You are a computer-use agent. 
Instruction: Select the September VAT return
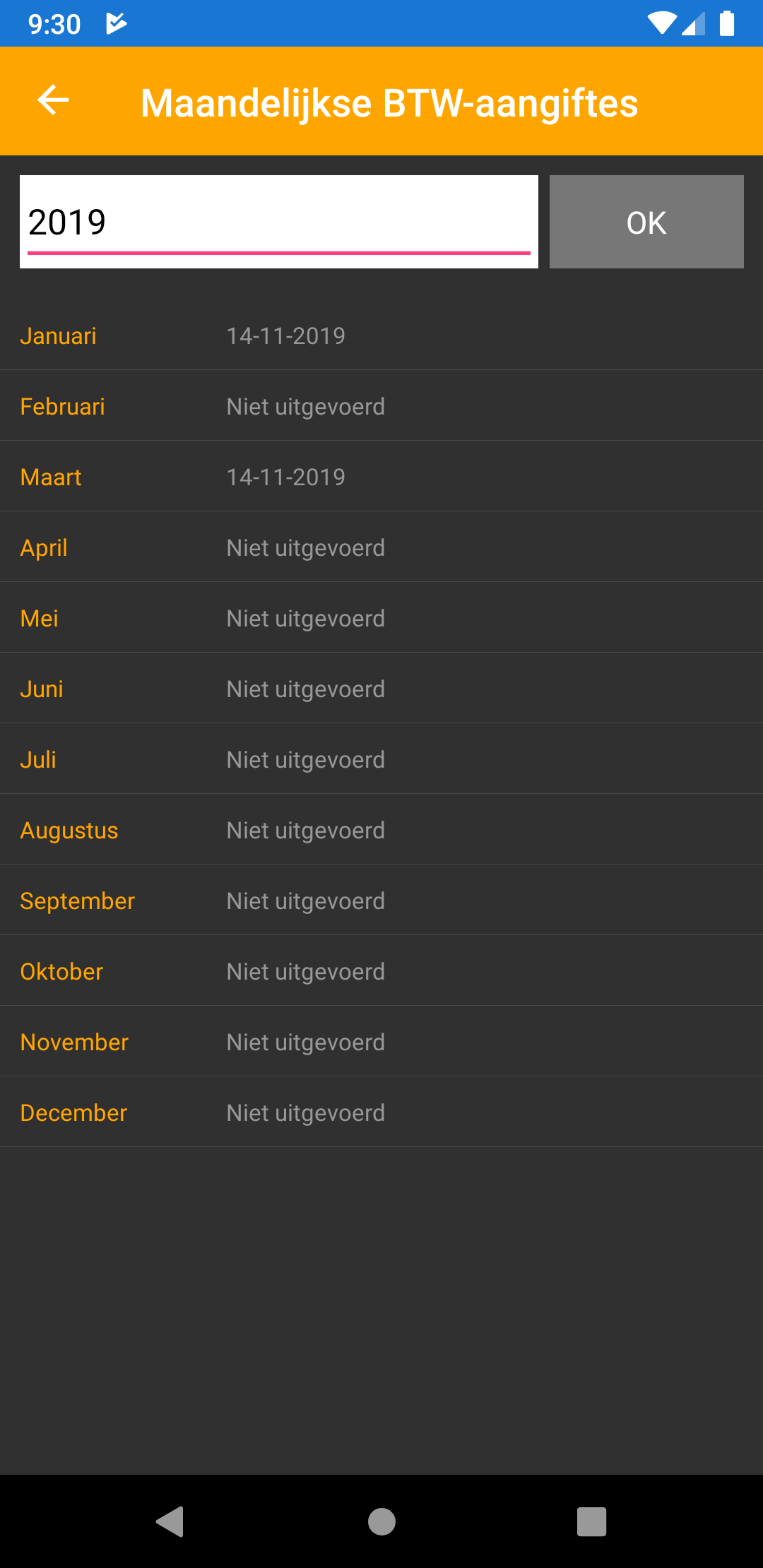[x=381, y=901]
